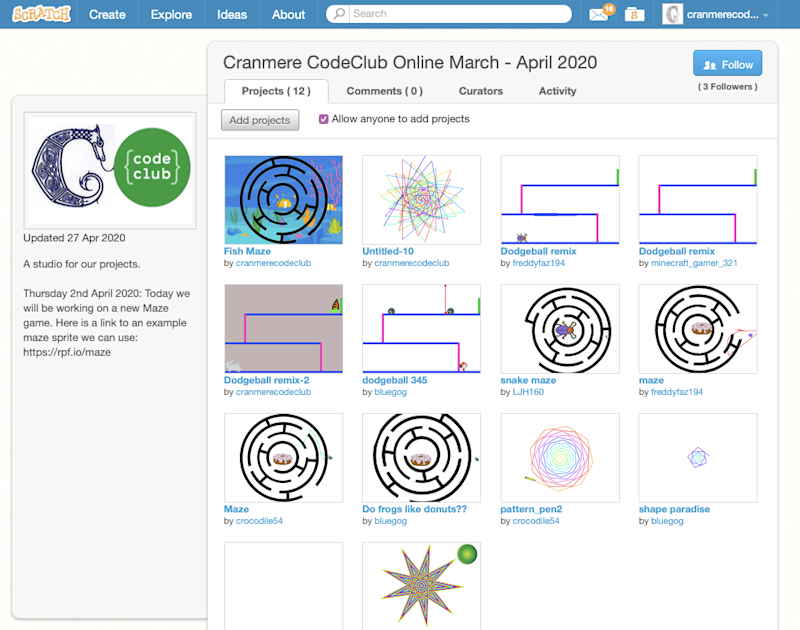Click the Do frogs like donuts?? title link
This screenshot has height=630, width=800.
point(414,509)
